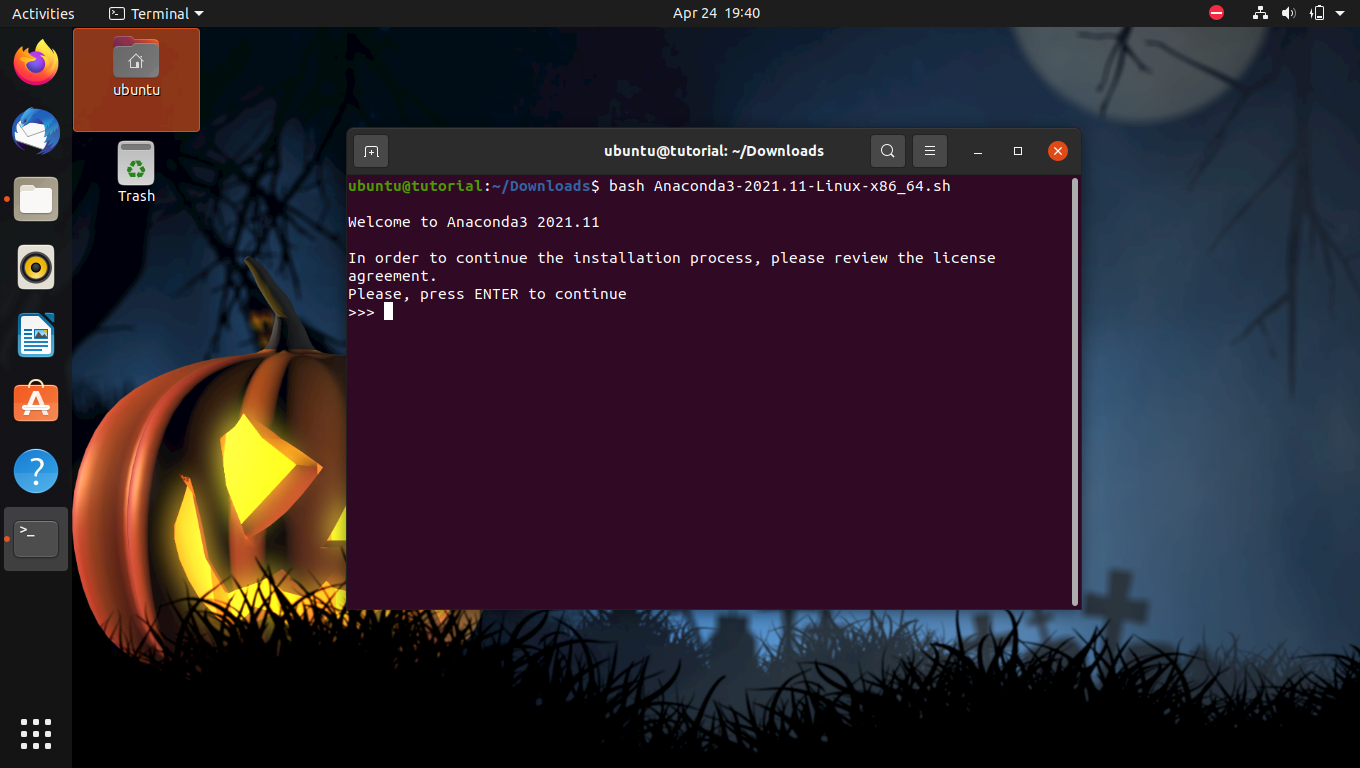
Task: Open the ubuntu home folder on the desktop
Action: click(136, 68)
